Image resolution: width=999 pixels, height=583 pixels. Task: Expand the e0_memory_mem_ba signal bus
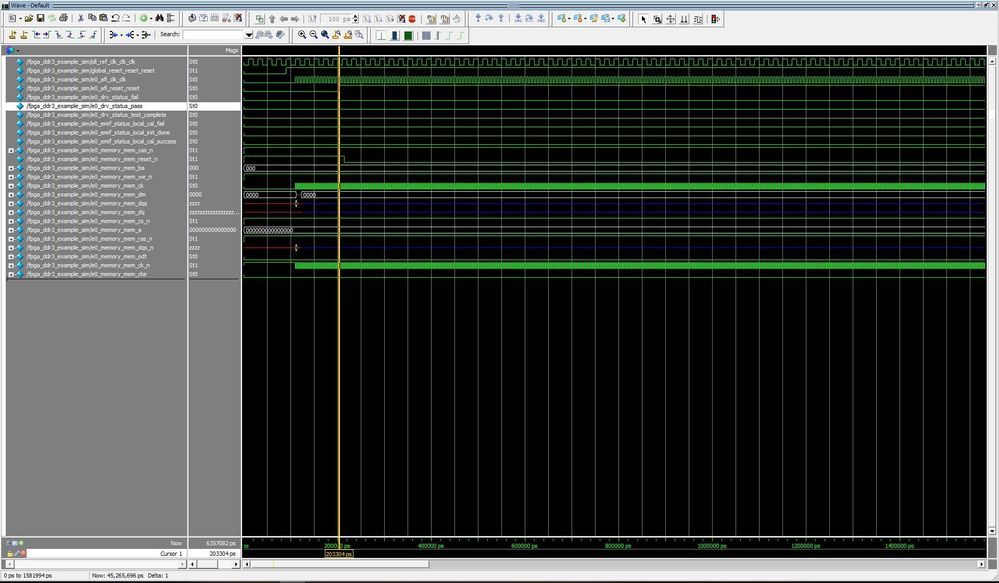[x=11, y=168]
